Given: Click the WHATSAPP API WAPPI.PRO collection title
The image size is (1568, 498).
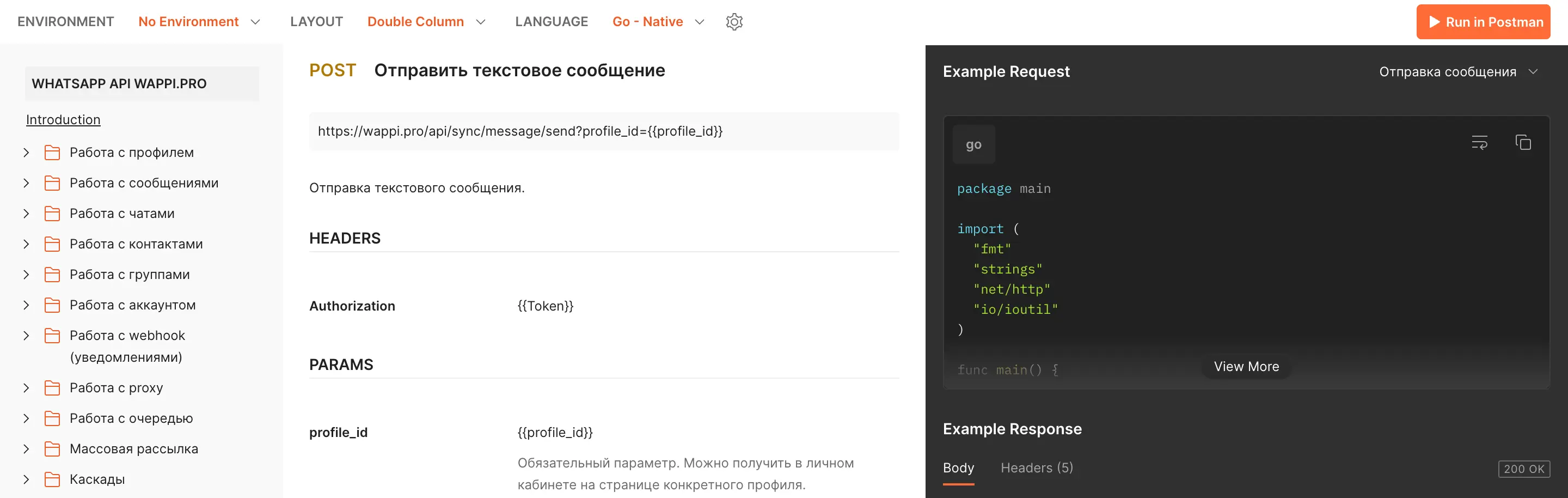Looking at the screenshot, I should click(141, 83).
